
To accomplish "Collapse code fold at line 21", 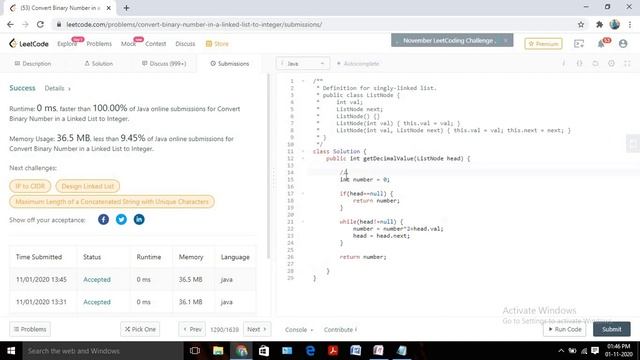I will (303, 222).
